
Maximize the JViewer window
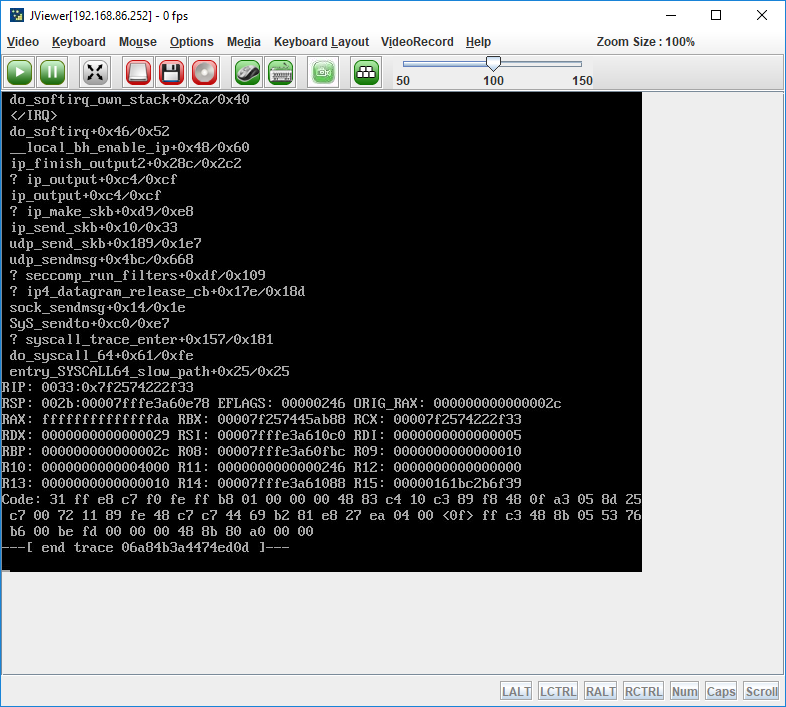(x=716, y=16)
